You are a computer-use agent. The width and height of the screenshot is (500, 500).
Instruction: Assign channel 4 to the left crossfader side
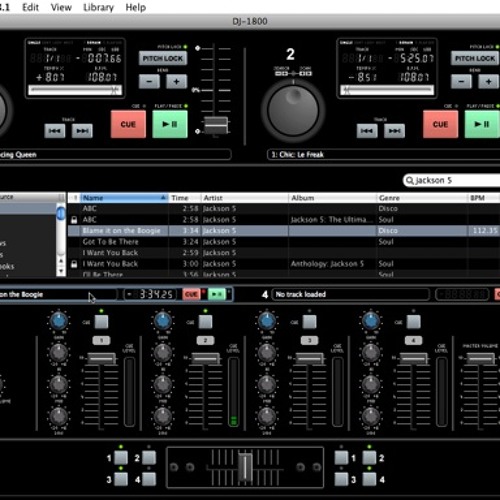[x=149, y=479]
